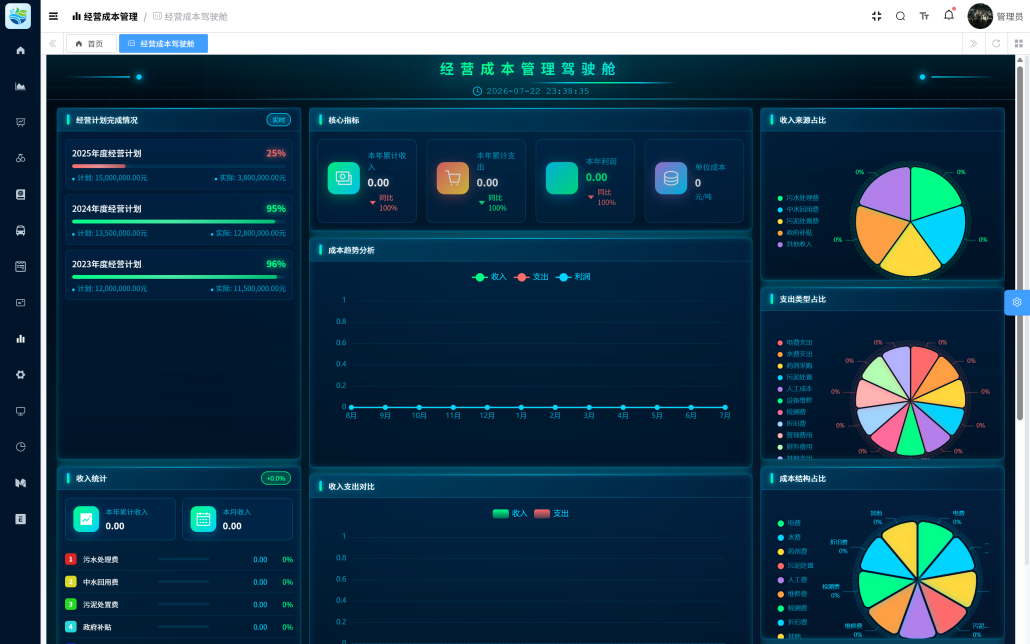Toggle 药剂费 in the 成本结构占比 legend

pyautogui.click(x=793, y=551)
